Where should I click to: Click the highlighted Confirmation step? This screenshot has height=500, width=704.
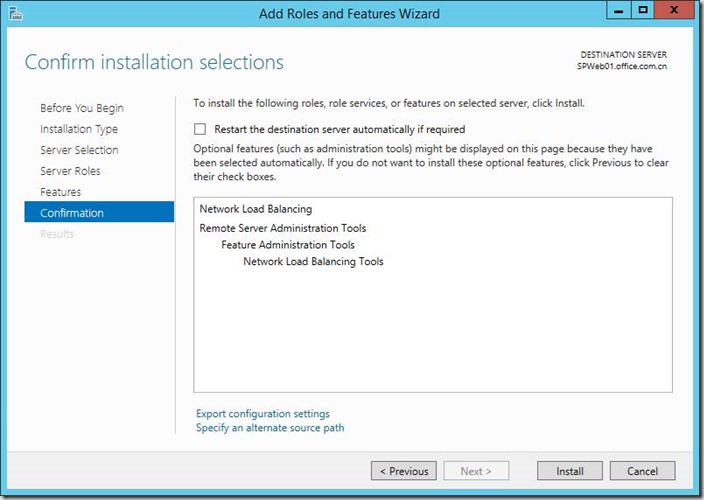point(72,213)
